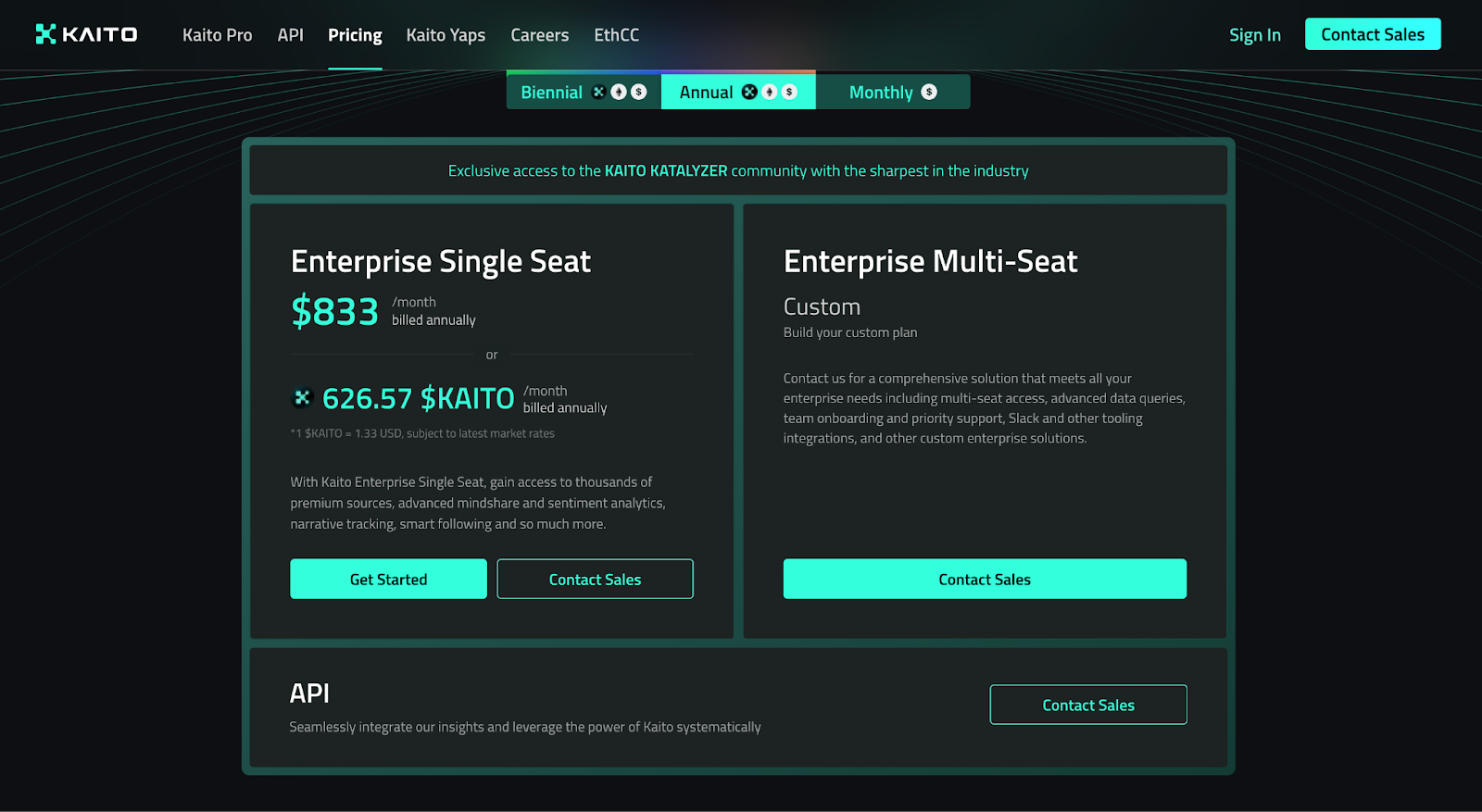Click the Kaito logo in the header

coord(86,34)
